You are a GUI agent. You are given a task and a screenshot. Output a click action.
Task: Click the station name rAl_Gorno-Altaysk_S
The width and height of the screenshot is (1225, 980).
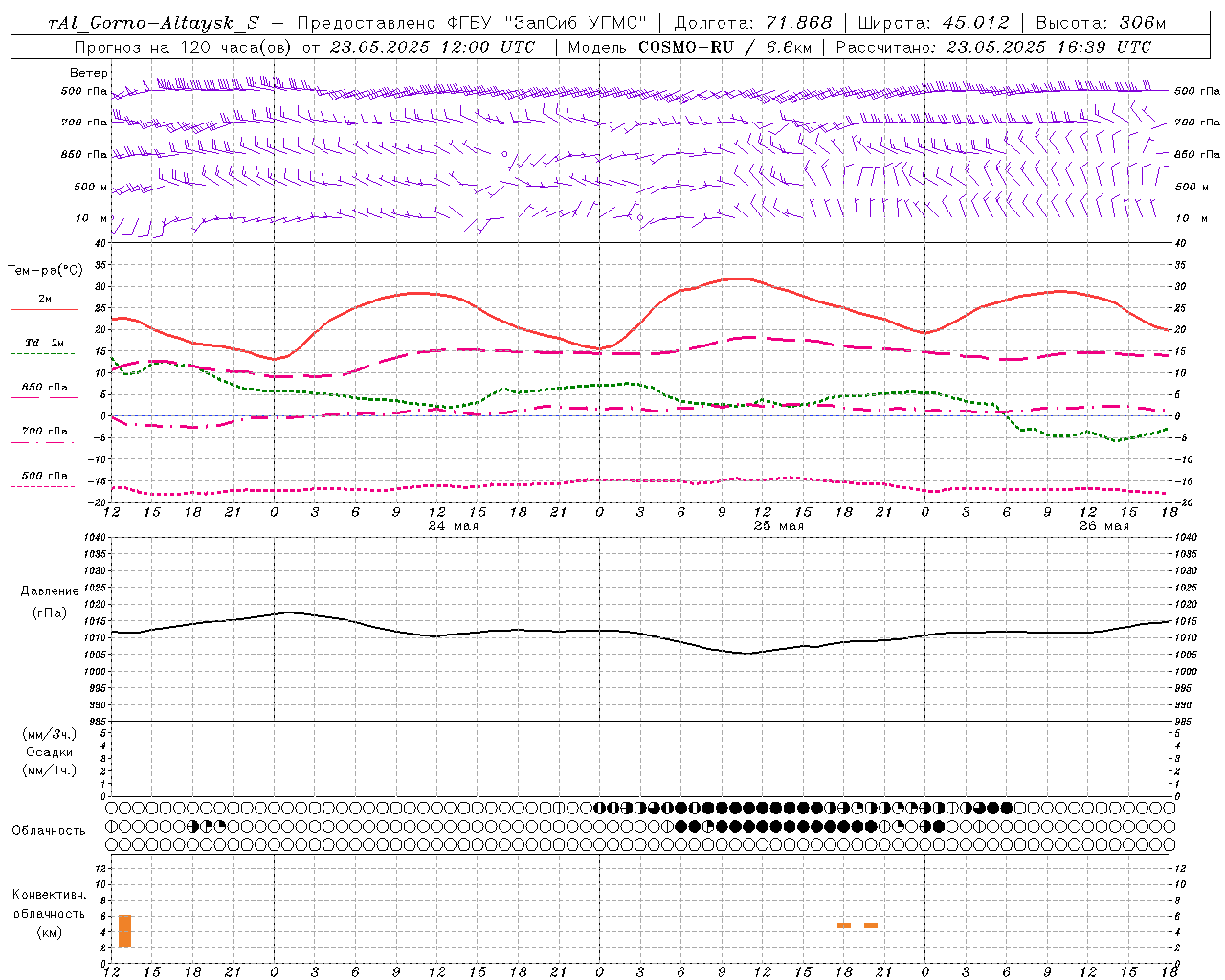point(153,24)
